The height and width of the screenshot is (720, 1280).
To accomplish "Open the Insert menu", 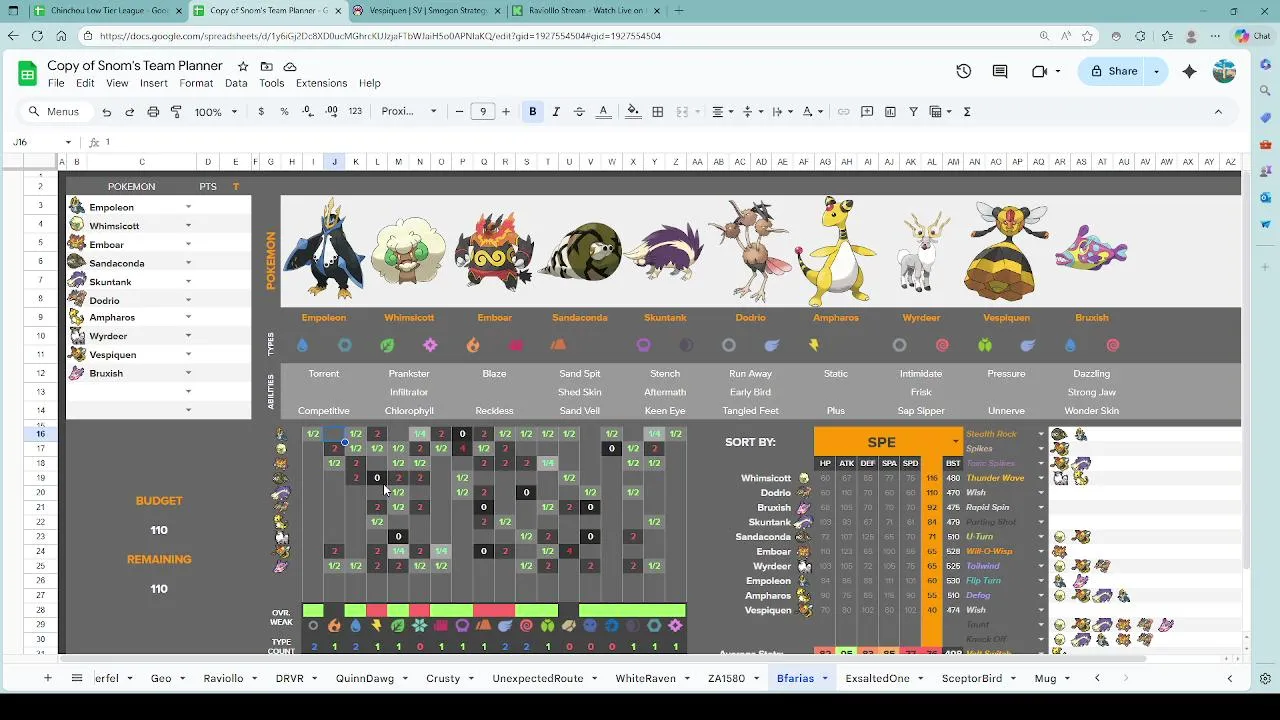I will click(x=154, y=83).
